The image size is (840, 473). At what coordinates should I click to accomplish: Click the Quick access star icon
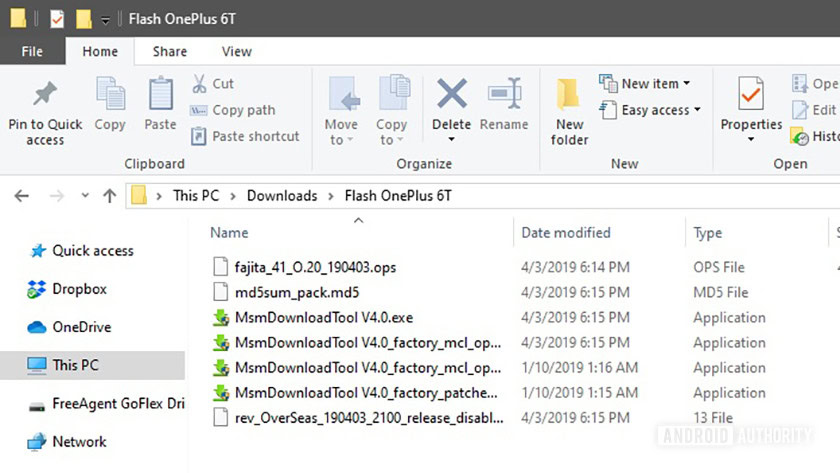pyautogui.click(x=38, y=251)
